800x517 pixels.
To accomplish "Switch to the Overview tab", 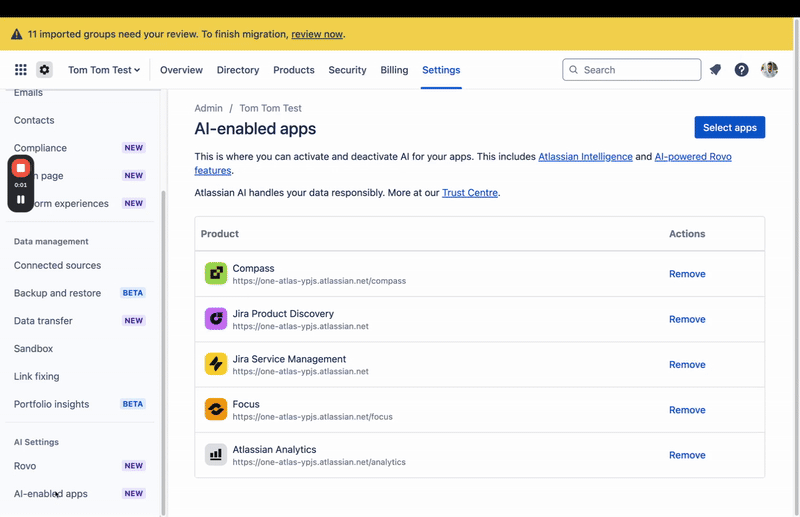I will (x=181, y=70).
